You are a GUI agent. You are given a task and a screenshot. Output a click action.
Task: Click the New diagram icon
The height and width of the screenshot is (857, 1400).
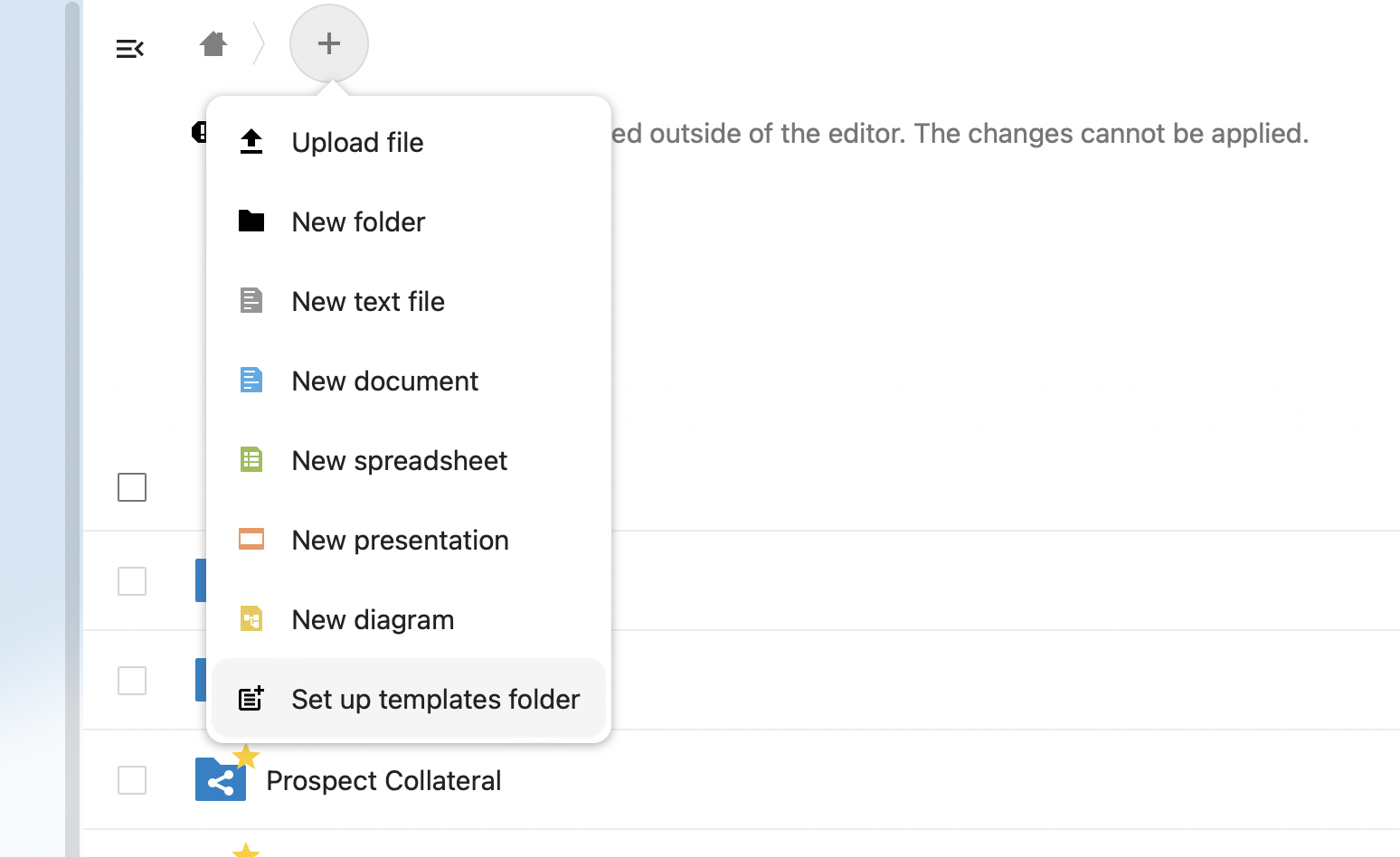251,618
